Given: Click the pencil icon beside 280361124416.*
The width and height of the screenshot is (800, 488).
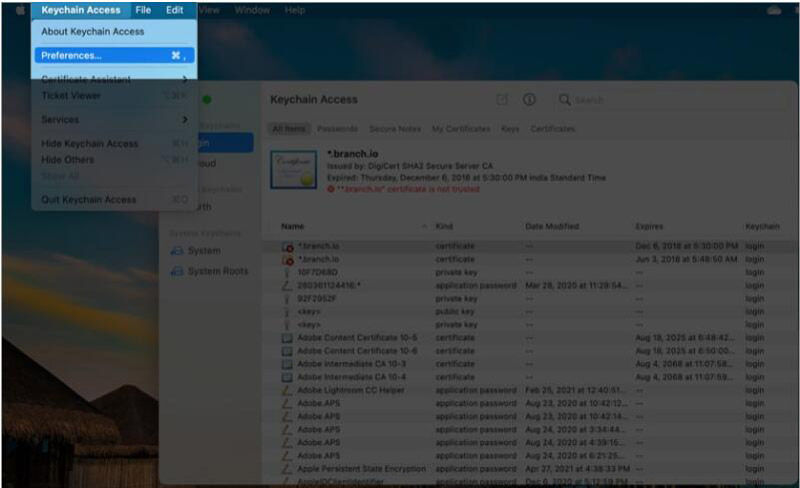Looking at the screenshot, I should point(287,285).
